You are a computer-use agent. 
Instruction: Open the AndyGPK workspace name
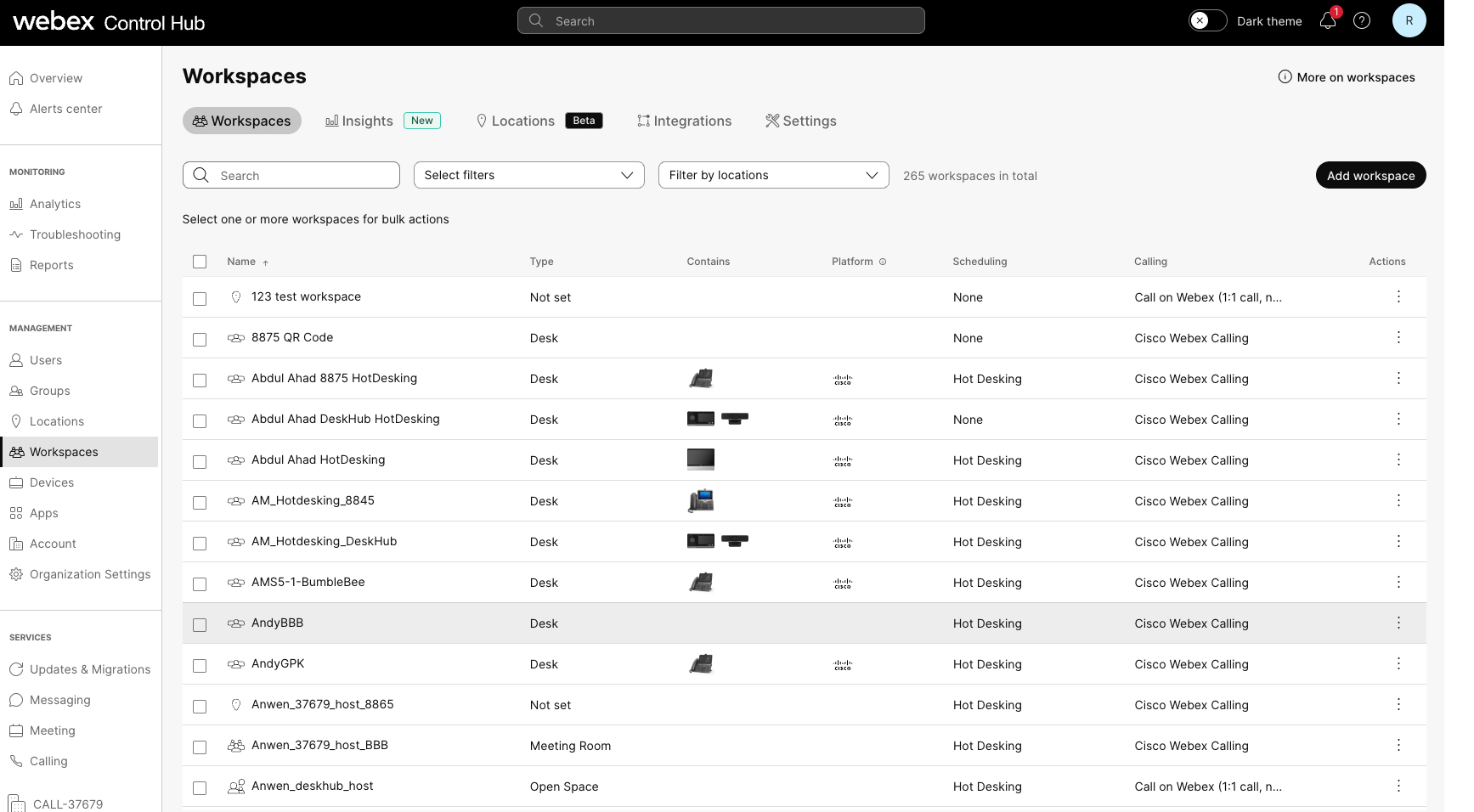click(x=278, y=663)
